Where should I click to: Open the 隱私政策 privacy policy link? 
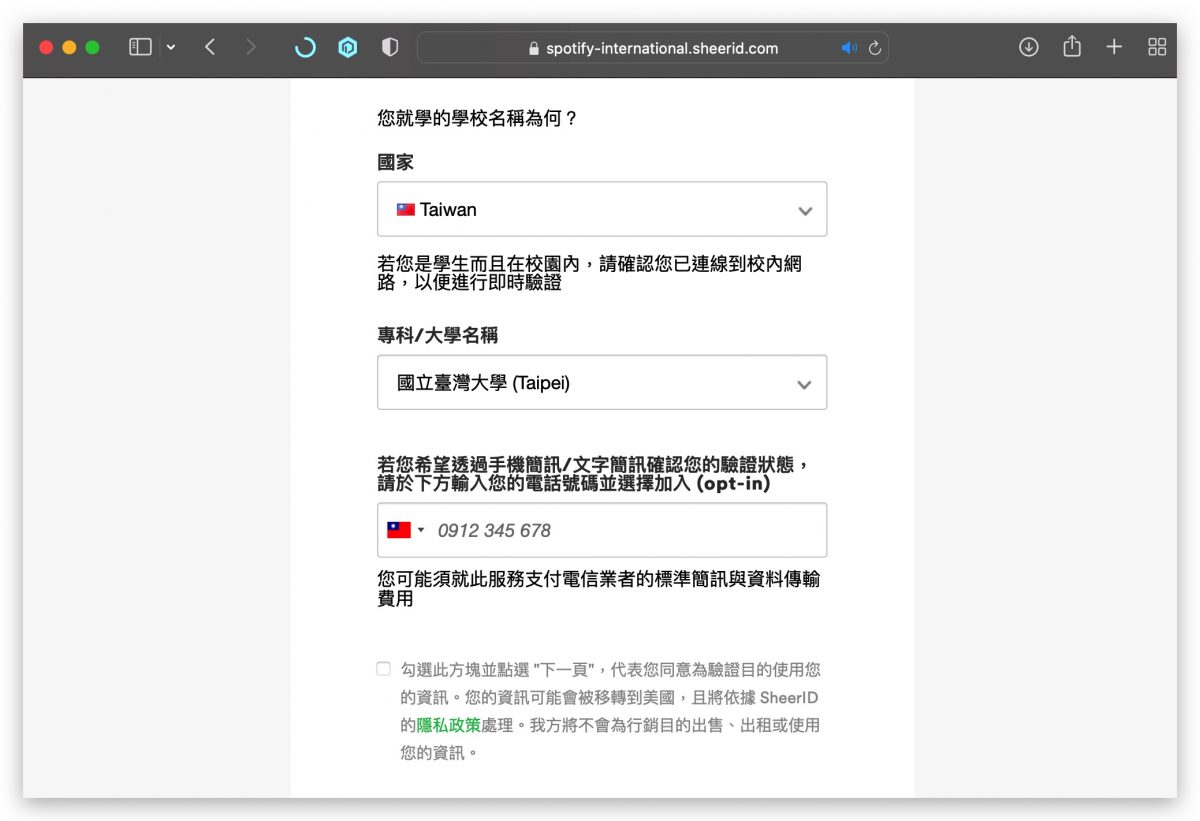click(x=448, y=725)
